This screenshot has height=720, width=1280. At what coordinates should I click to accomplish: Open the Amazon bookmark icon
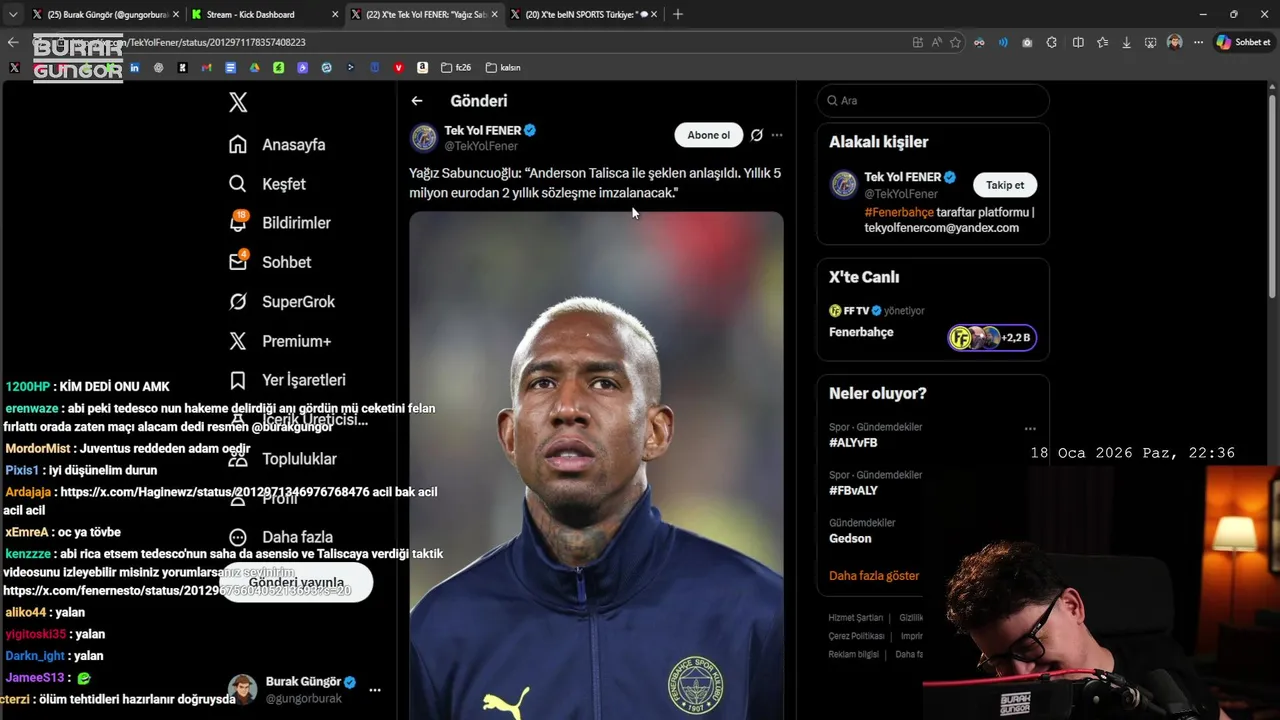[x=422, y=68]
